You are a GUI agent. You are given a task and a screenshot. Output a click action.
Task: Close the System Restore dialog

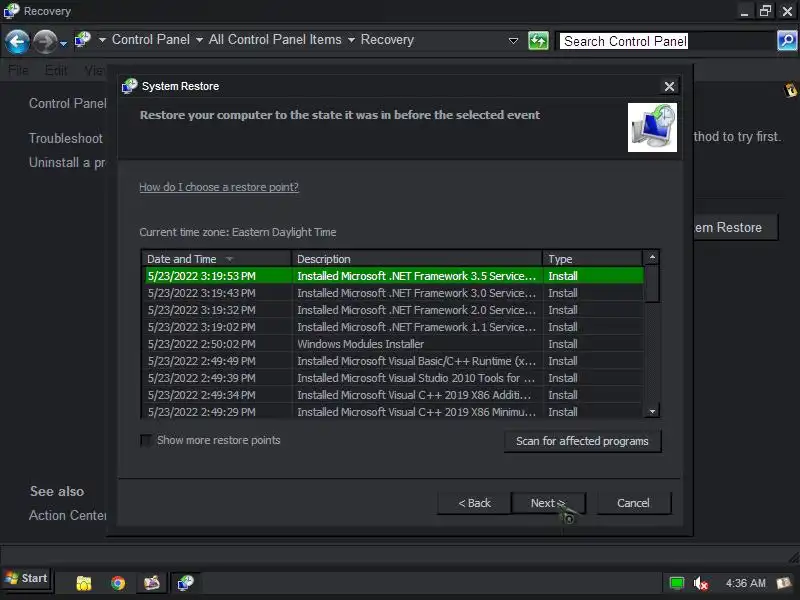(669, 86)
